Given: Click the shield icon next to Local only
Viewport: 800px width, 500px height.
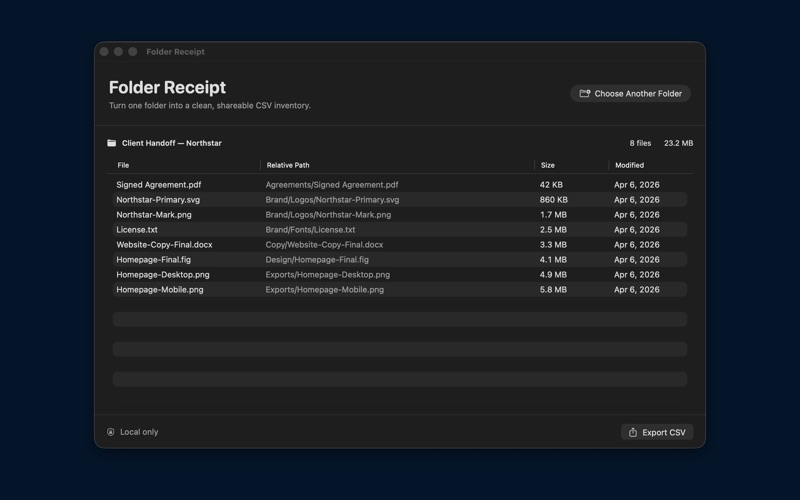Looking at the screenshot, I should click(111, 432).
